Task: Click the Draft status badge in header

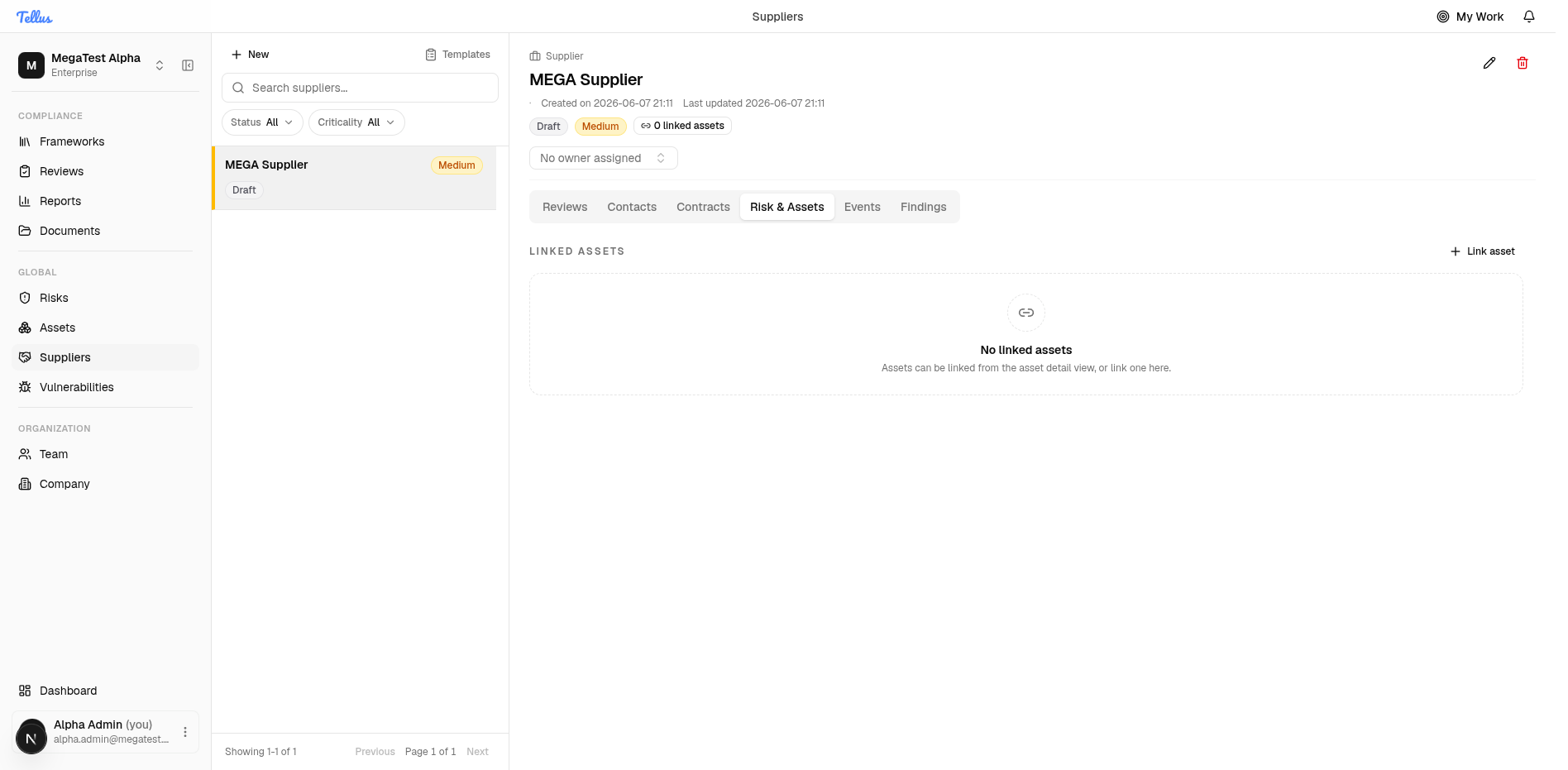Action: [x=548, y=127]
